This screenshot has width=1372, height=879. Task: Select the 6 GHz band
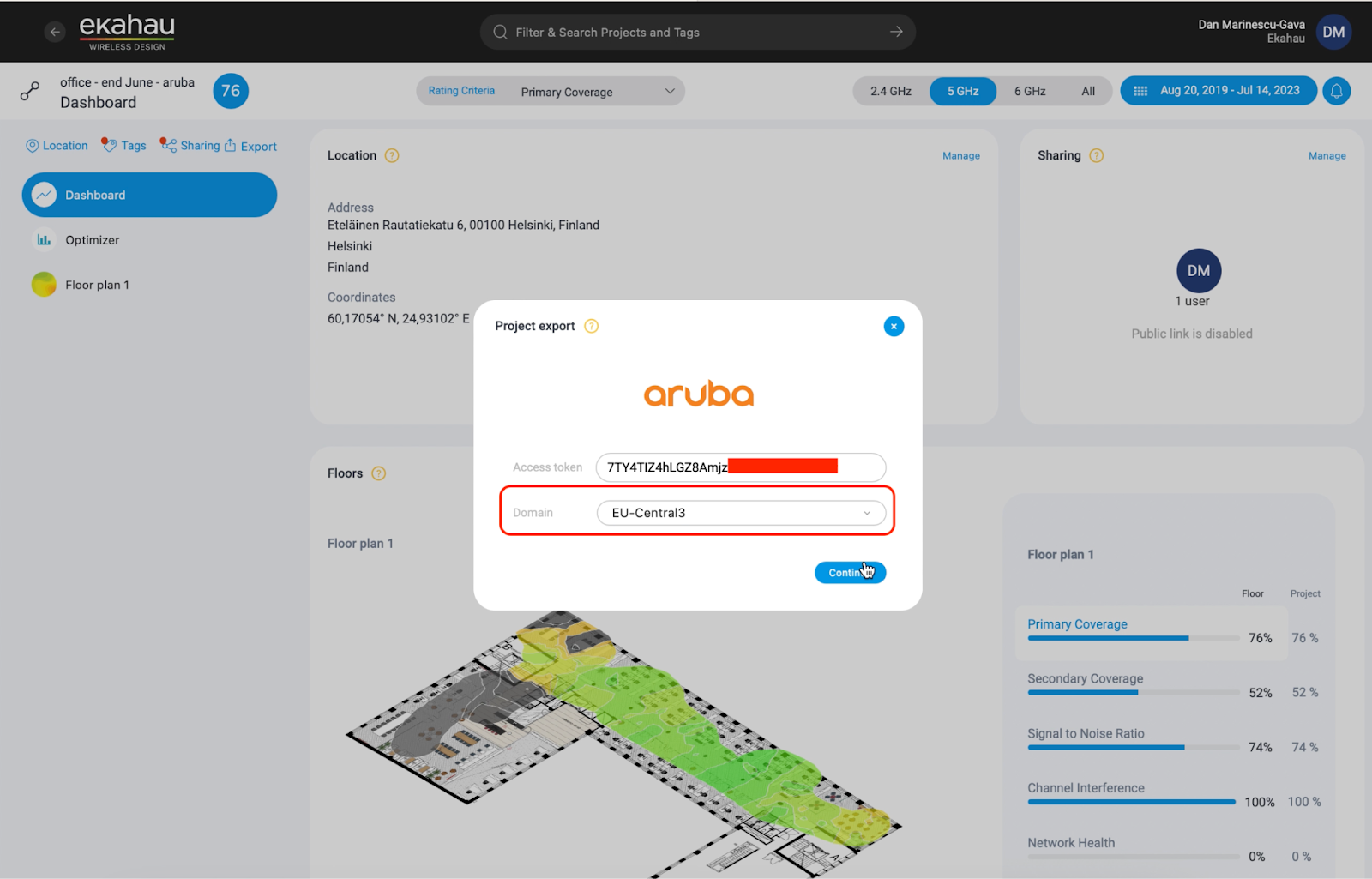pyautogui.click(x=1030, y=91)
